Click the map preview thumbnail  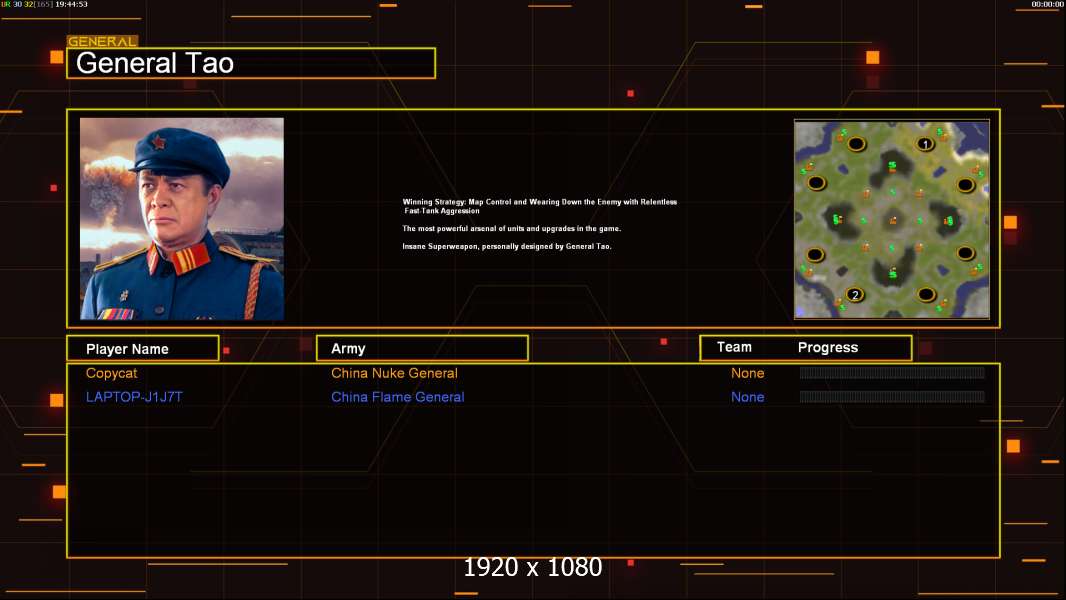892,219
